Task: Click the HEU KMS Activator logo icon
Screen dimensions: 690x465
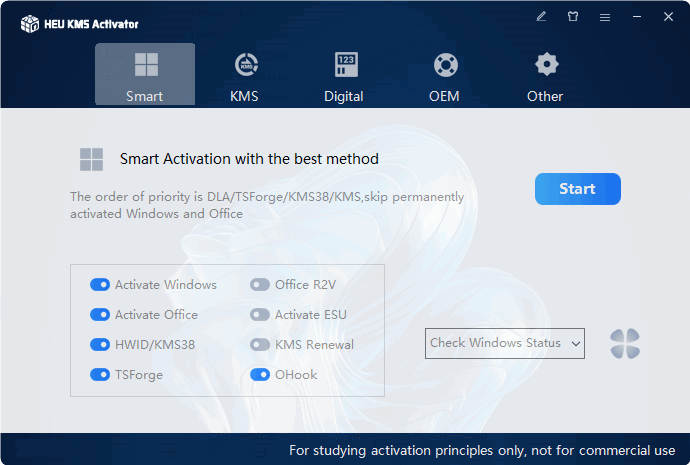Action: pos(29,23)
